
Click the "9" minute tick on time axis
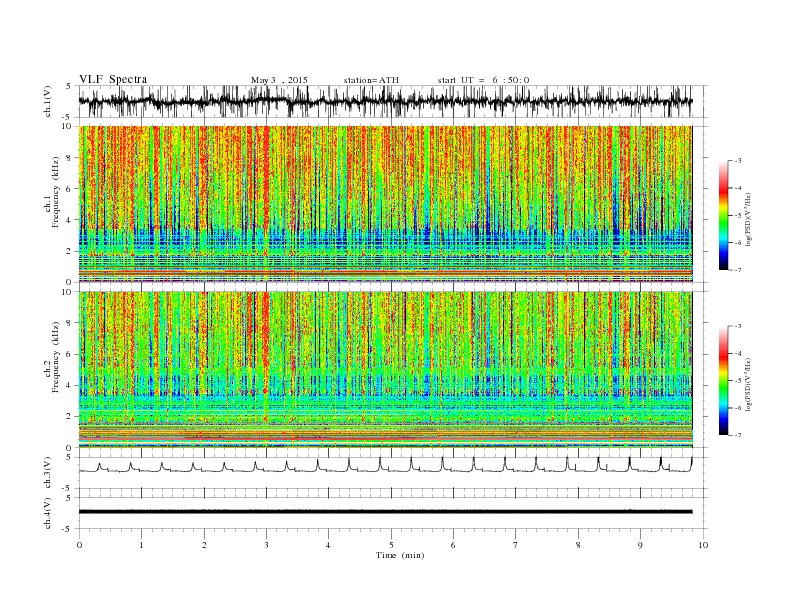pyautogui.click(x=640, y=545)
